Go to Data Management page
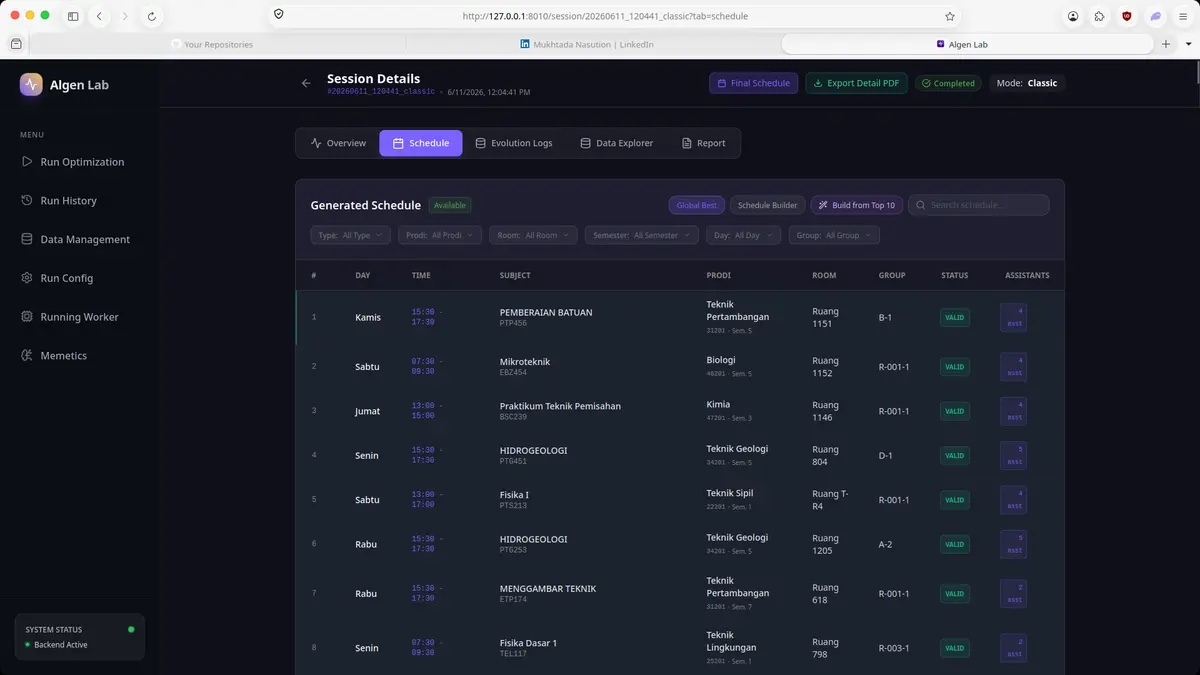1200x675 pixels. click(x=76, y=240)
